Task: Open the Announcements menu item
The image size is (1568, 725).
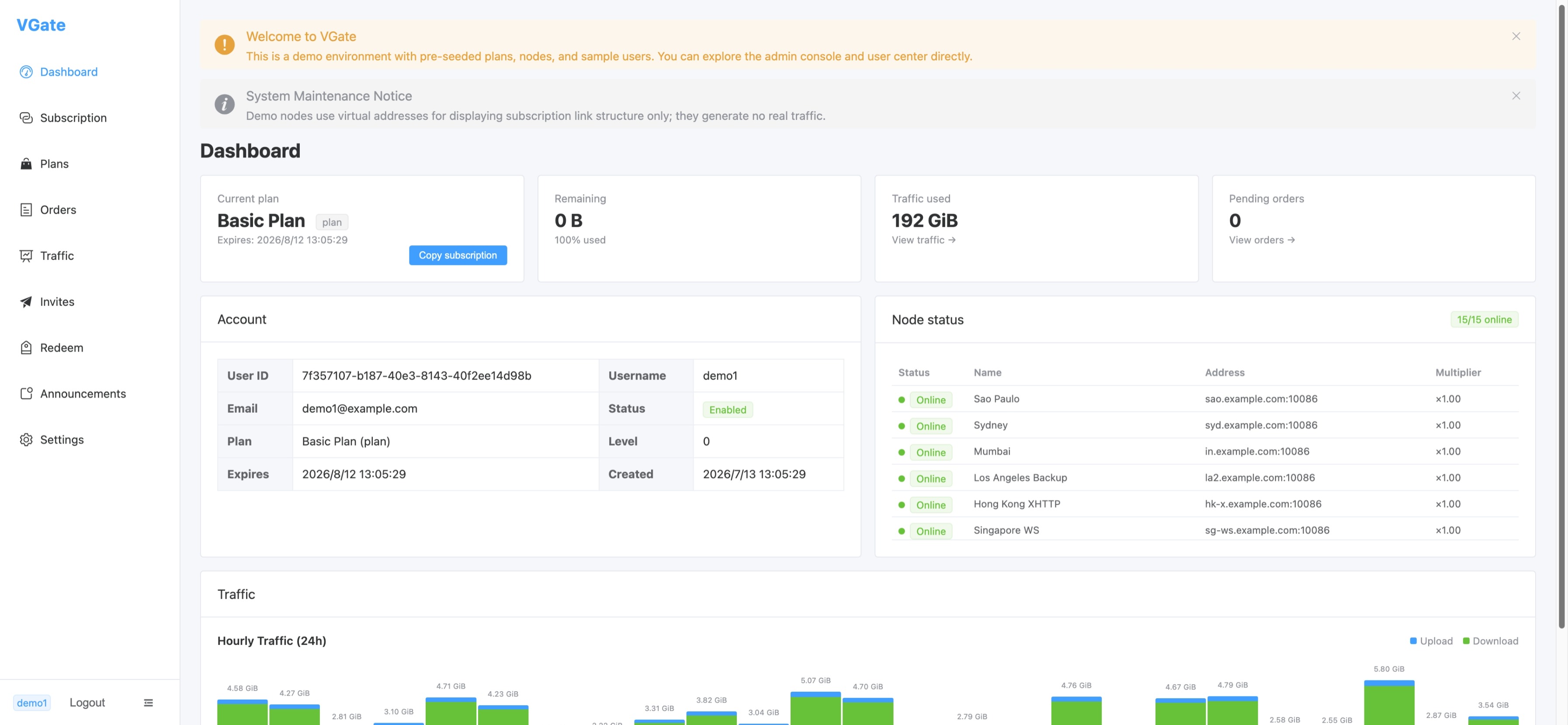Action: [x=90, y=394]
